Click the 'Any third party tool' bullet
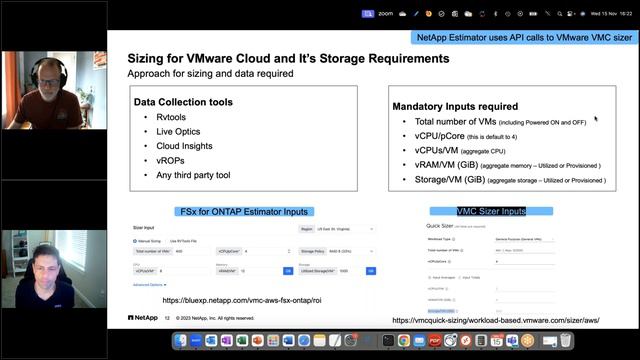The image size is (640, 360). [x=193, y=175]
